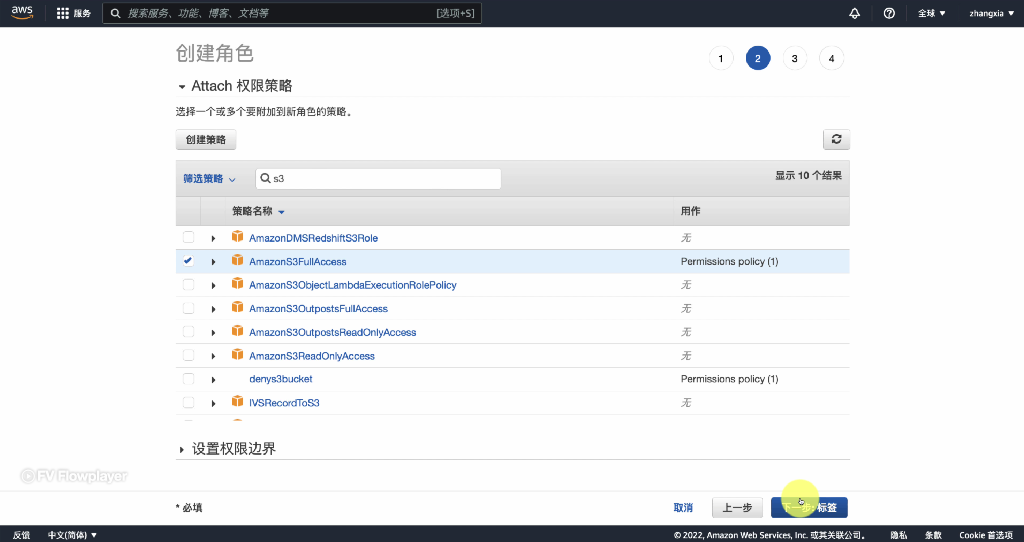1024x542 pixels.
Task: Click the policy icon of AmazonS3ReadOnlyAccess
Action: pos(238,355)
